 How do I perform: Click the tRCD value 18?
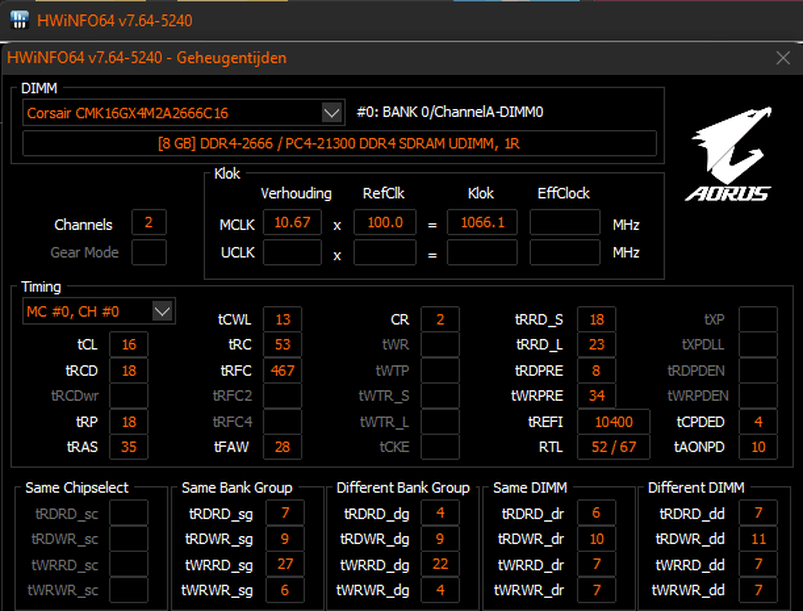click(x=129, y=370)
